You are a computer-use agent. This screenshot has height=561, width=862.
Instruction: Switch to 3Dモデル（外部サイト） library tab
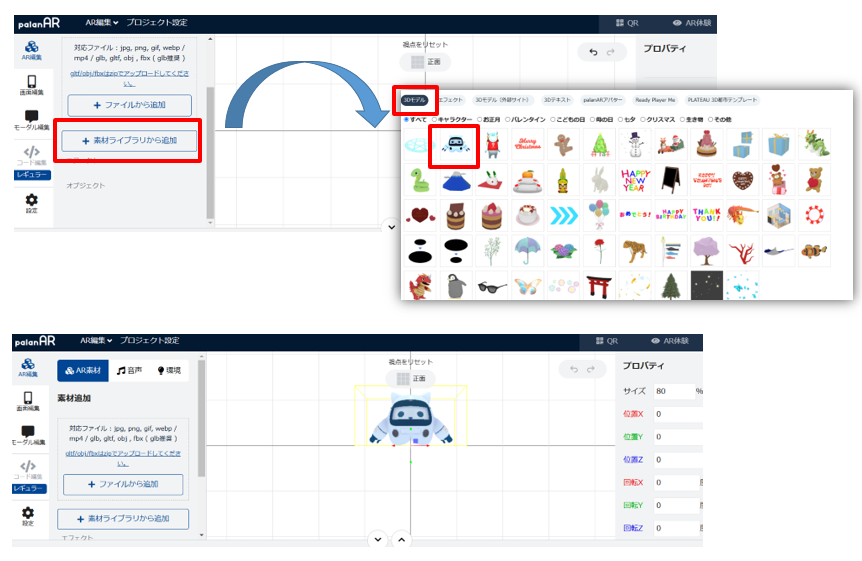(502, 100)
